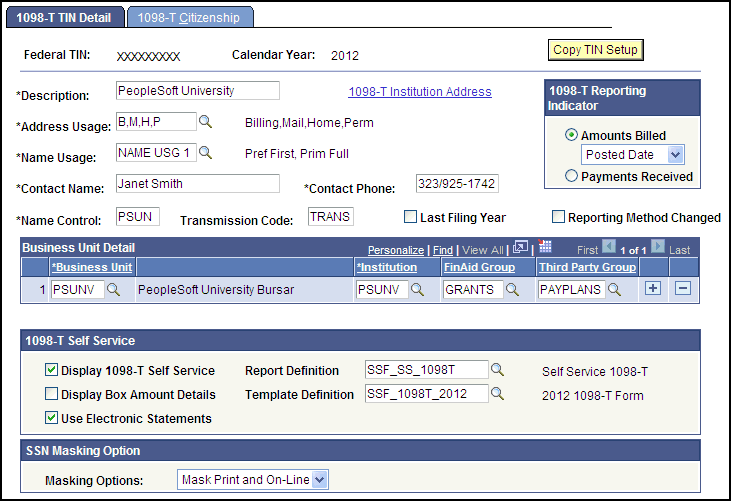Click Calendar Year value 2012
This screenshot has height=501, width=731.
345,55
